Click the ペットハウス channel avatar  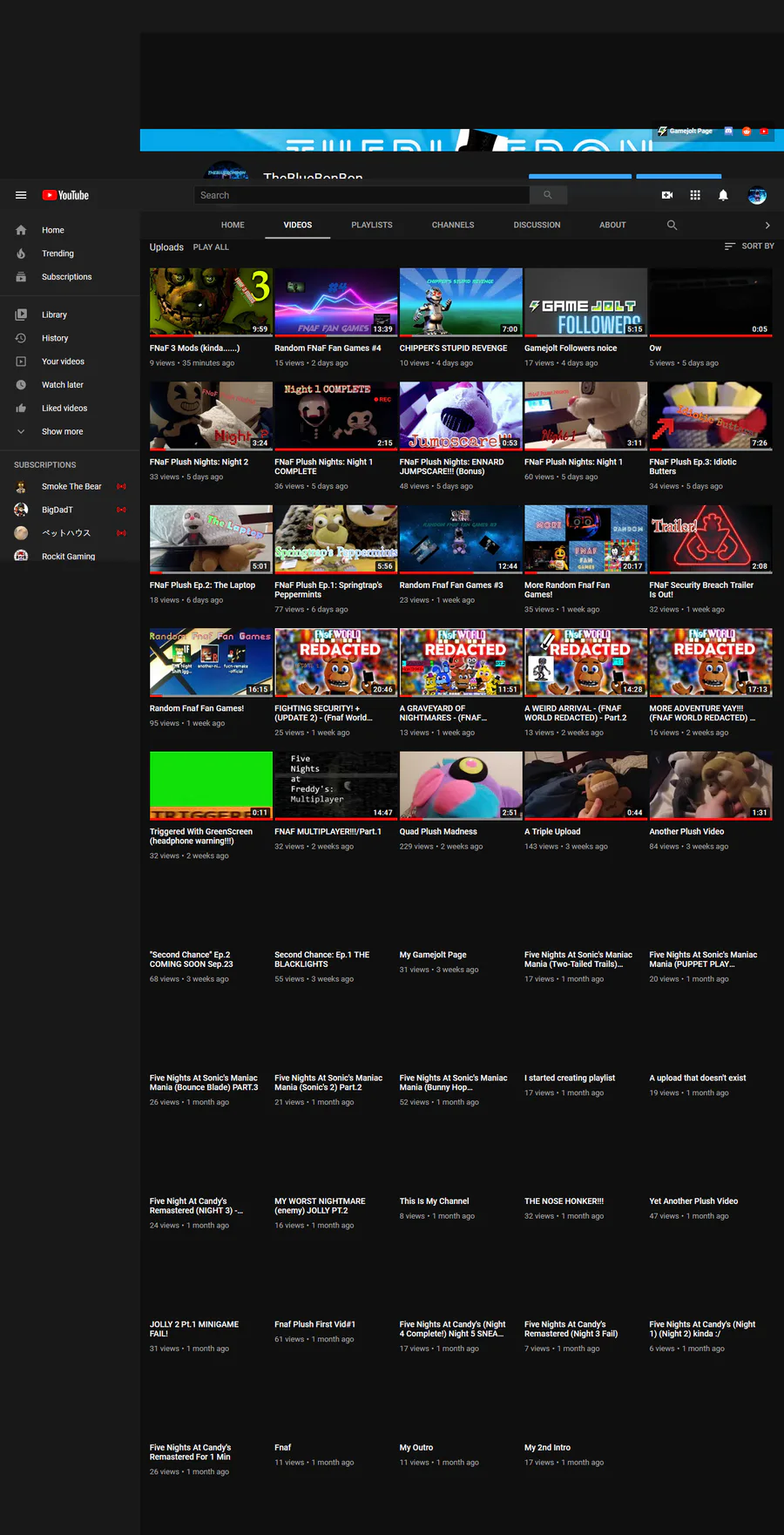pos(21,533)
